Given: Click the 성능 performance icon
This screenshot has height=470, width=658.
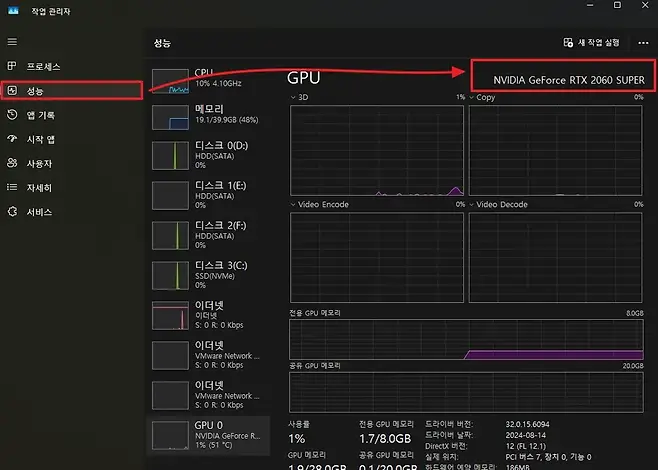Looking at the screenshot, I should [12, 90].
